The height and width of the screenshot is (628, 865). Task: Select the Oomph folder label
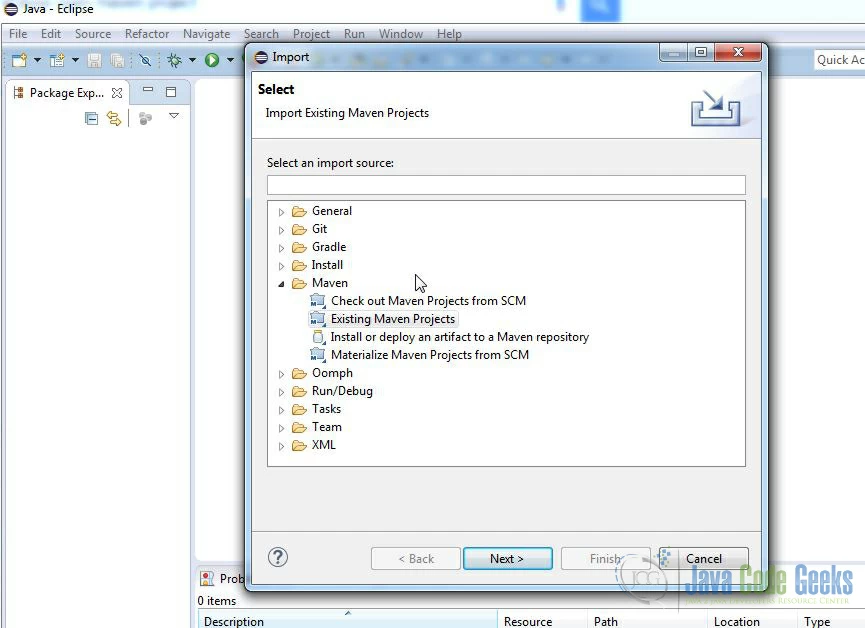pos(332,373)
